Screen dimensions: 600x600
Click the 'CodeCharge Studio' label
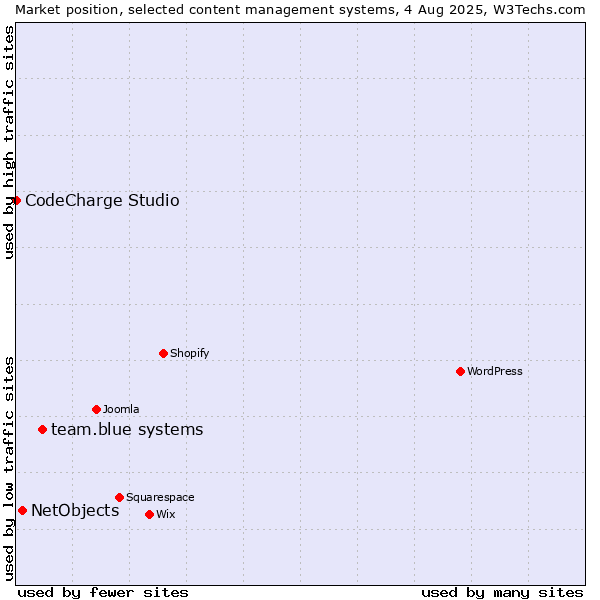(102, 201)
